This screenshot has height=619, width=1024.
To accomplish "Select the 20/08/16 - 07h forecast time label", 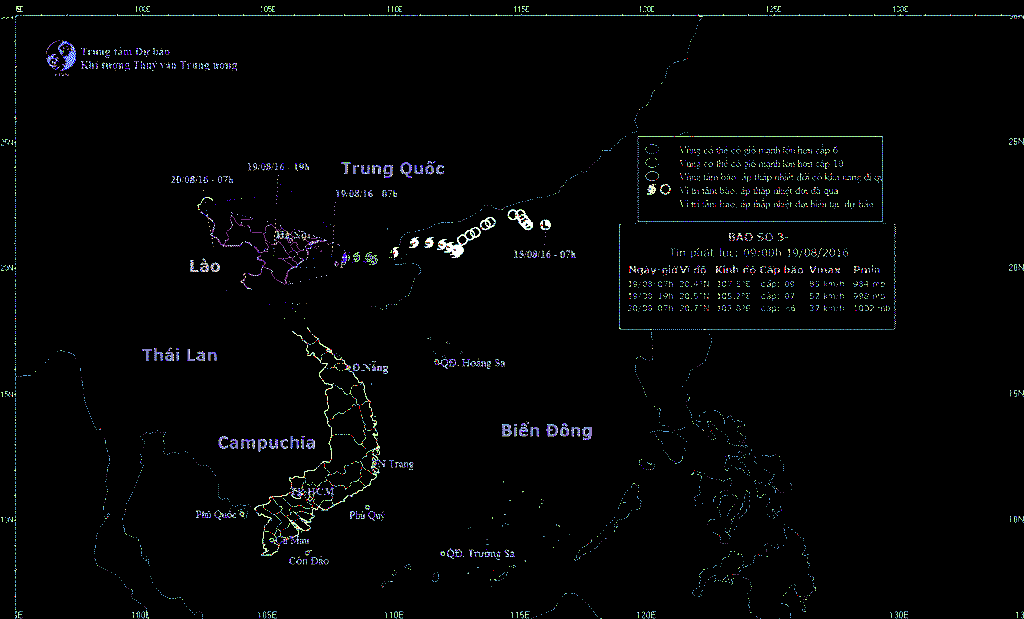I will [202, 180].
